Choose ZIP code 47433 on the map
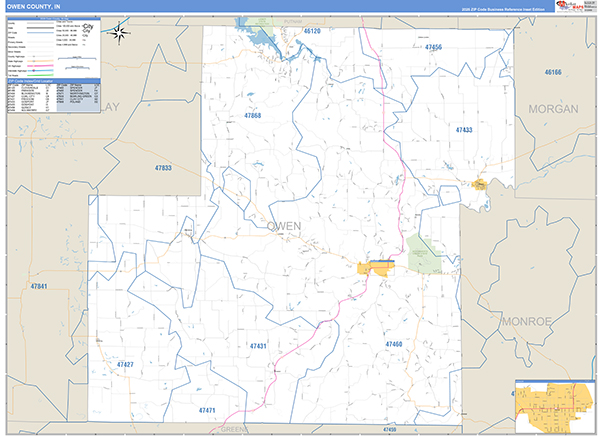This screenshot has height=436, width=600. [464, 130]
